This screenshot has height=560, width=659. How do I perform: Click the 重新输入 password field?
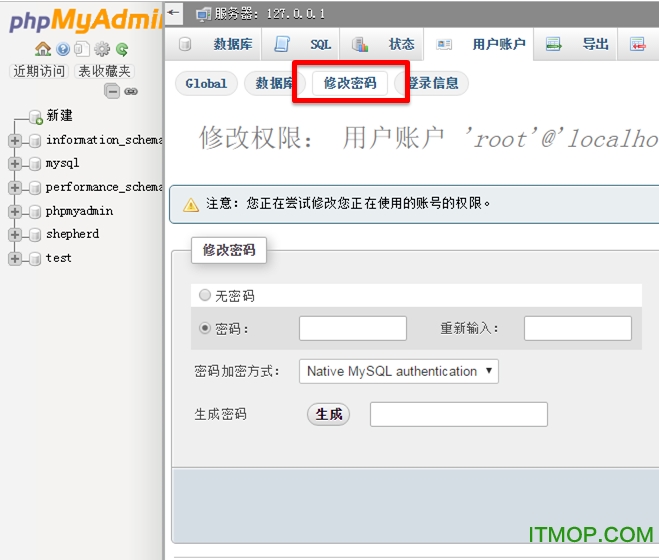(577, 328)
